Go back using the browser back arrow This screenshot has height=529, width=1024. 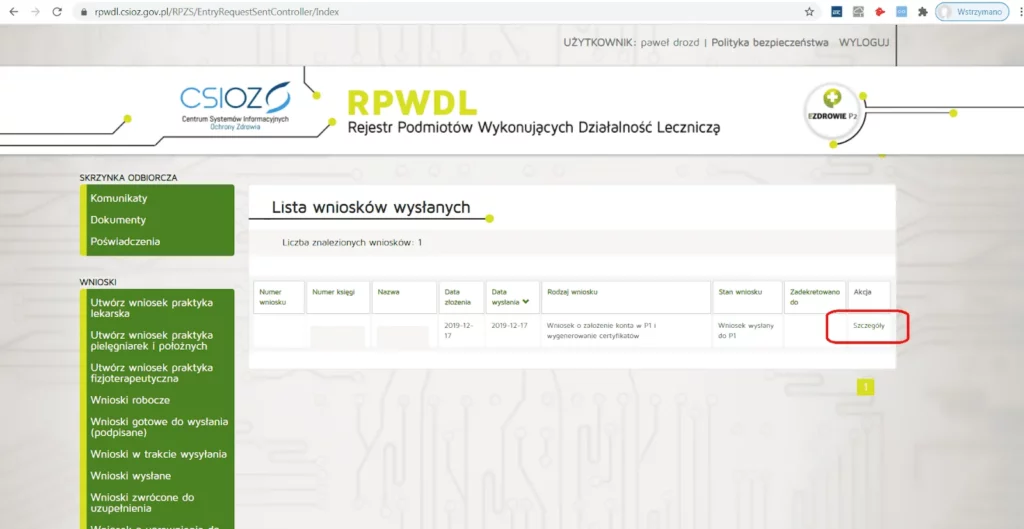[x=13, y=12]
